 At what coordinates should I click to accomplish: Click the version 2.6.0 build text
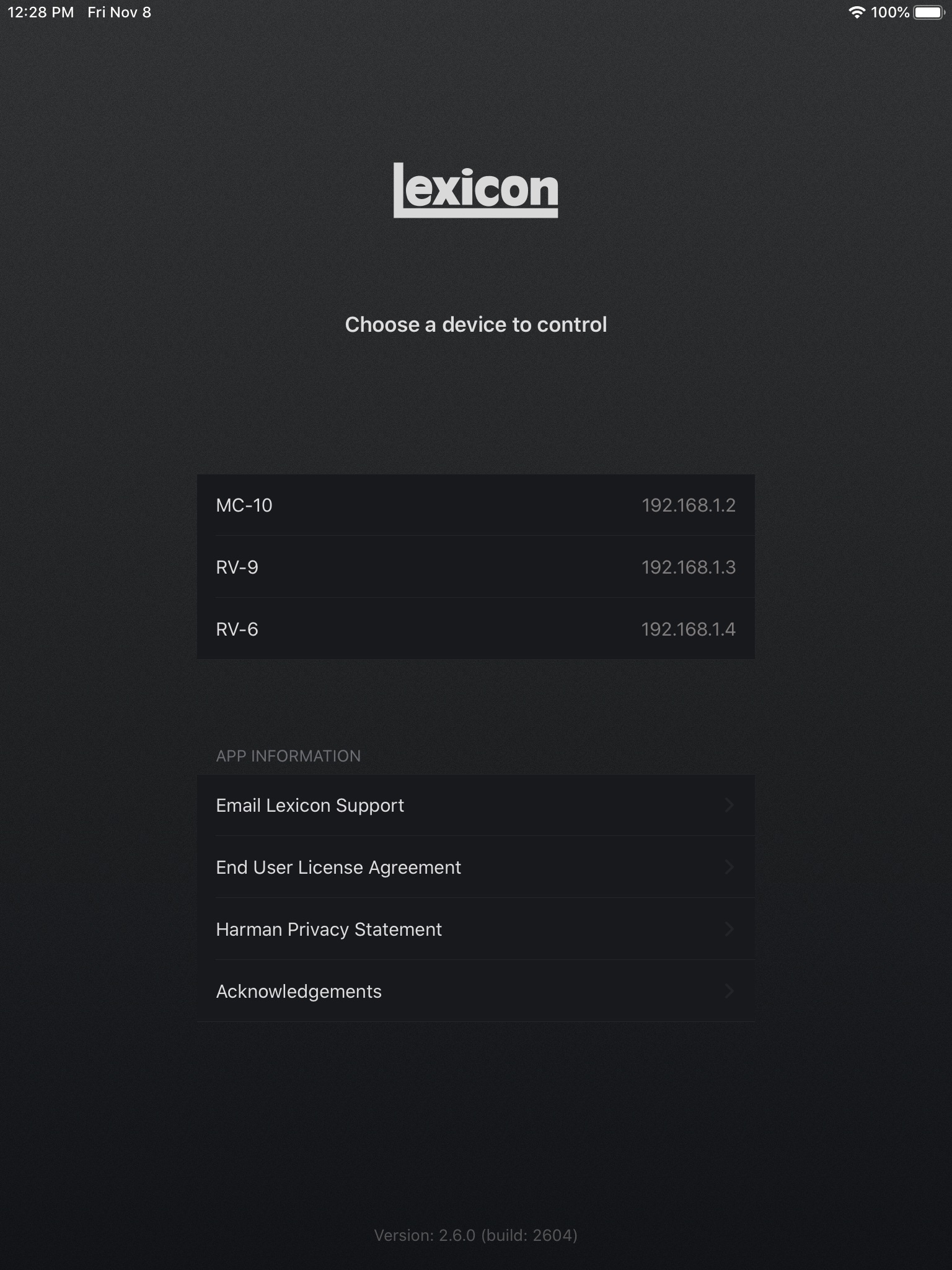point(475,1235)
